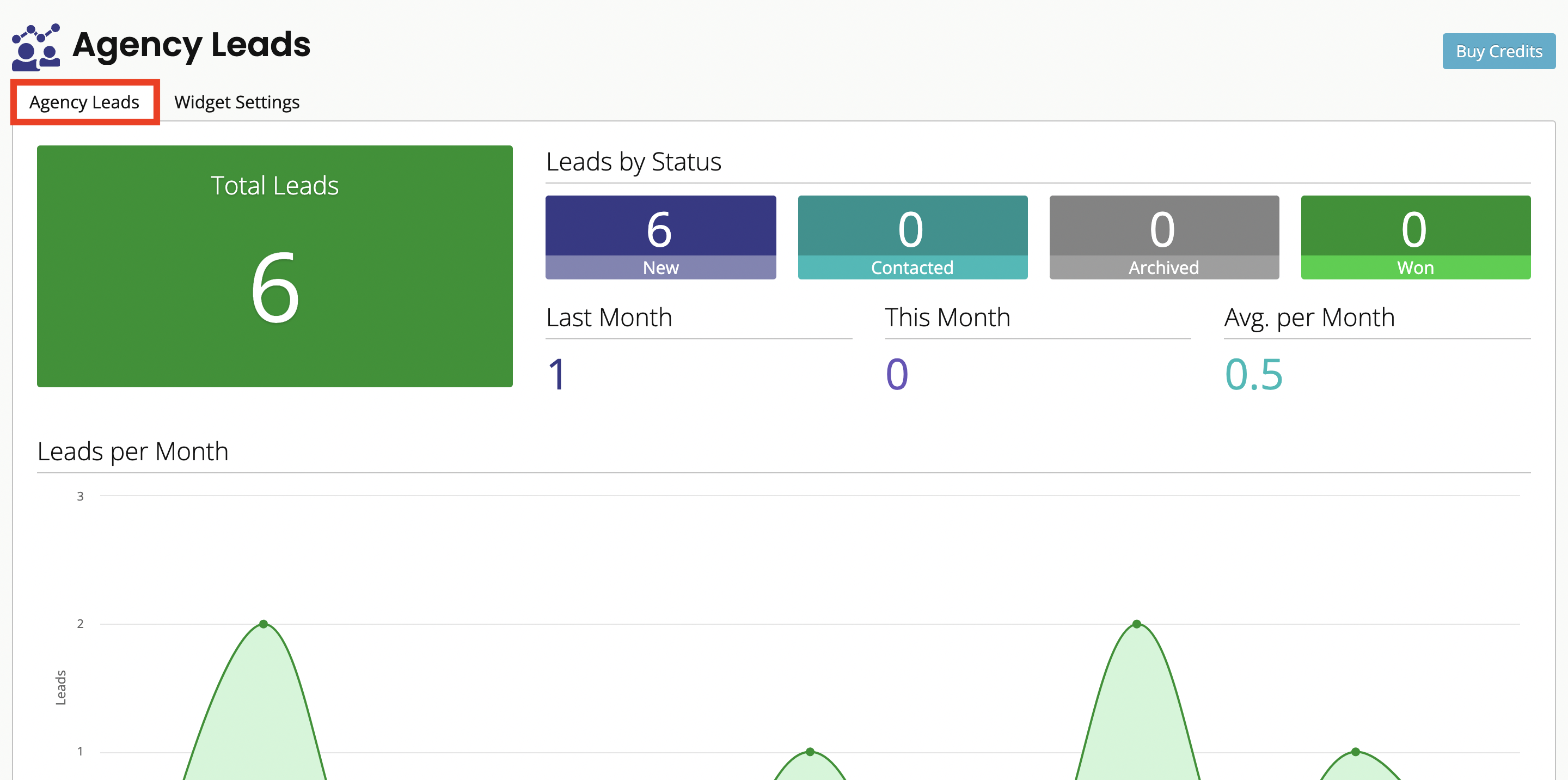Screen dimensions: 1568x780
Task: Click the Won status tile
Action: point(1415,237)
